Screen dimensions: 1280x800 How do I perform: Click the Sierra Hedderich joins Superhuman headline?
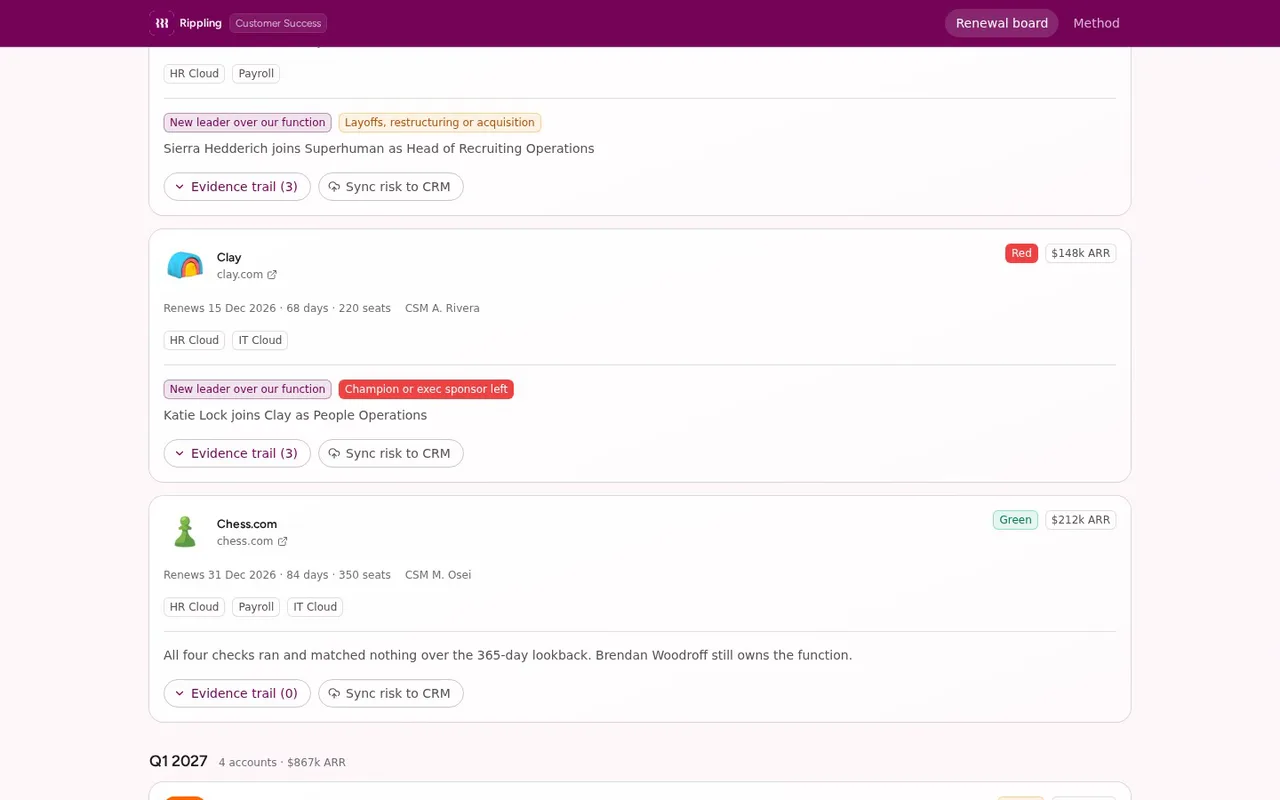point(379,149)
